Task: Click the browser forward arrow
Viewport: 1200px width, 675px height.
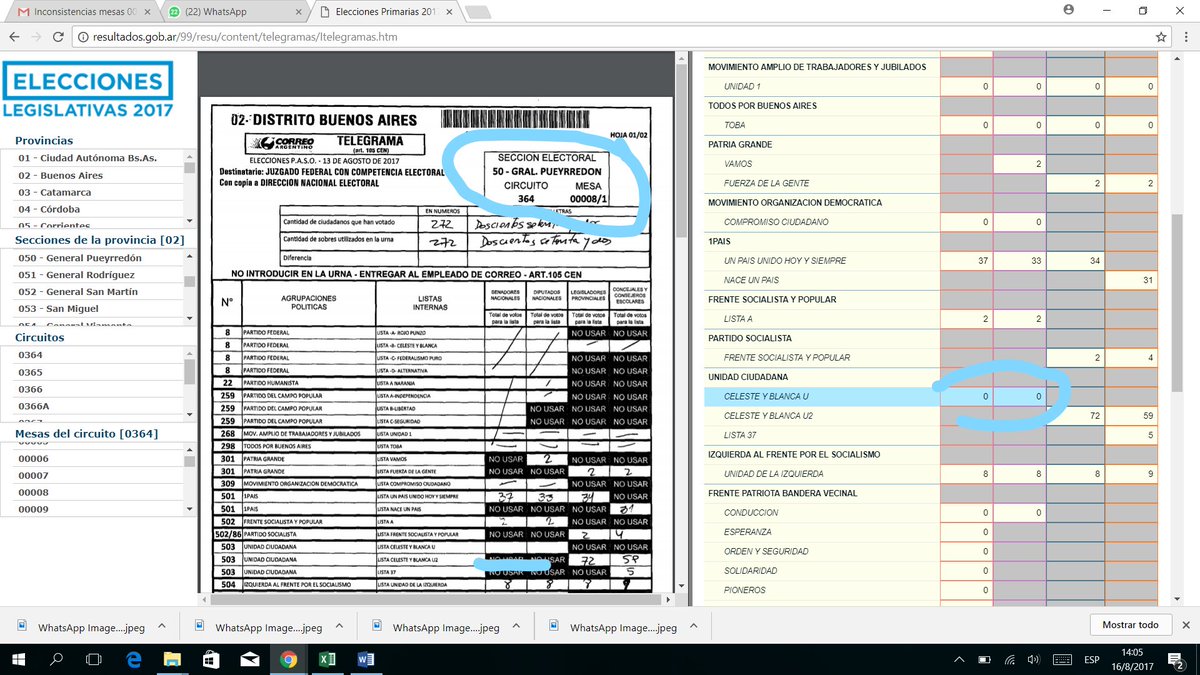Action: click(37, 37)
